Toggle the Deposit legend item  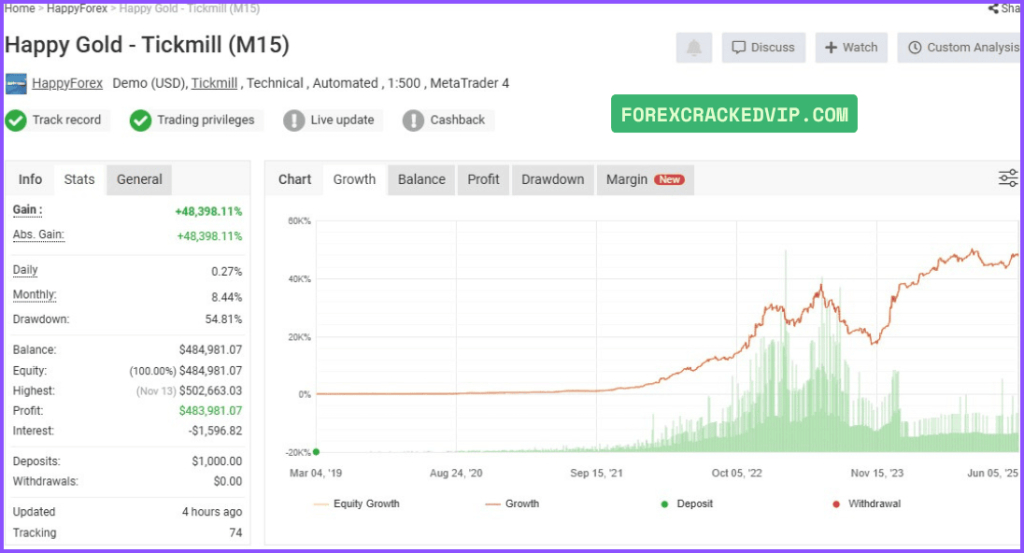[687, 504]
